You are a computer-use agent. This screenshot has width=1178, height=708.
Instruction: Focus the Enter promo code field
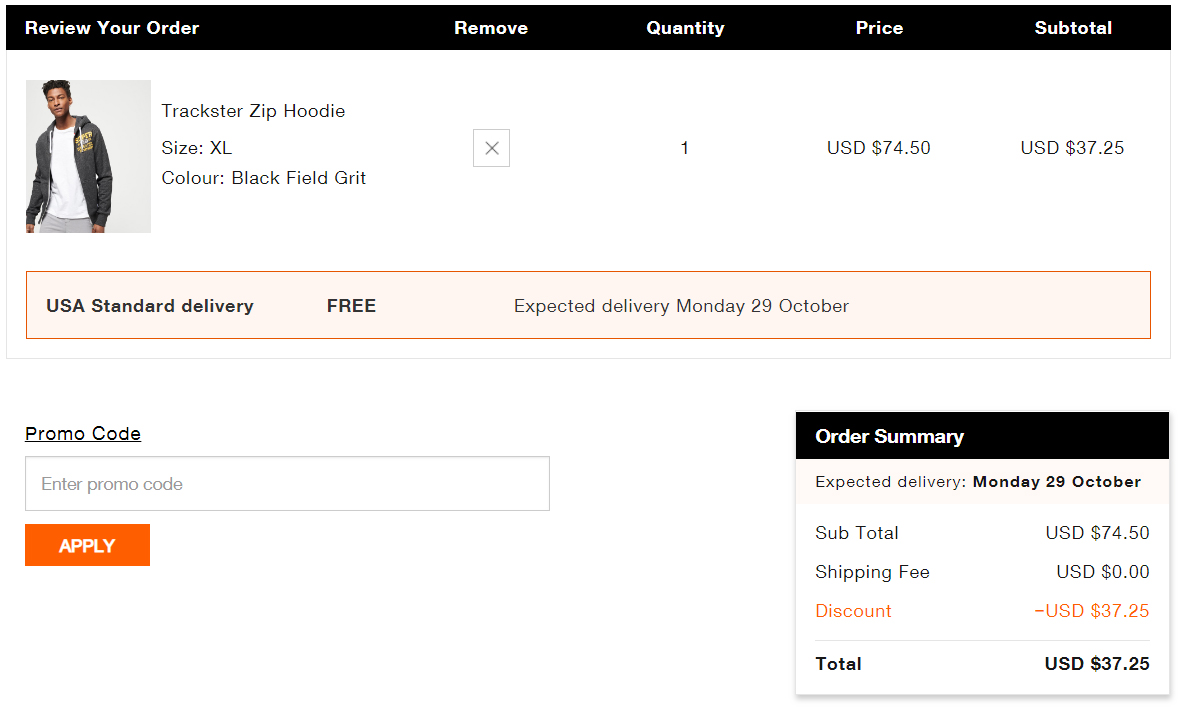point(287,484)
